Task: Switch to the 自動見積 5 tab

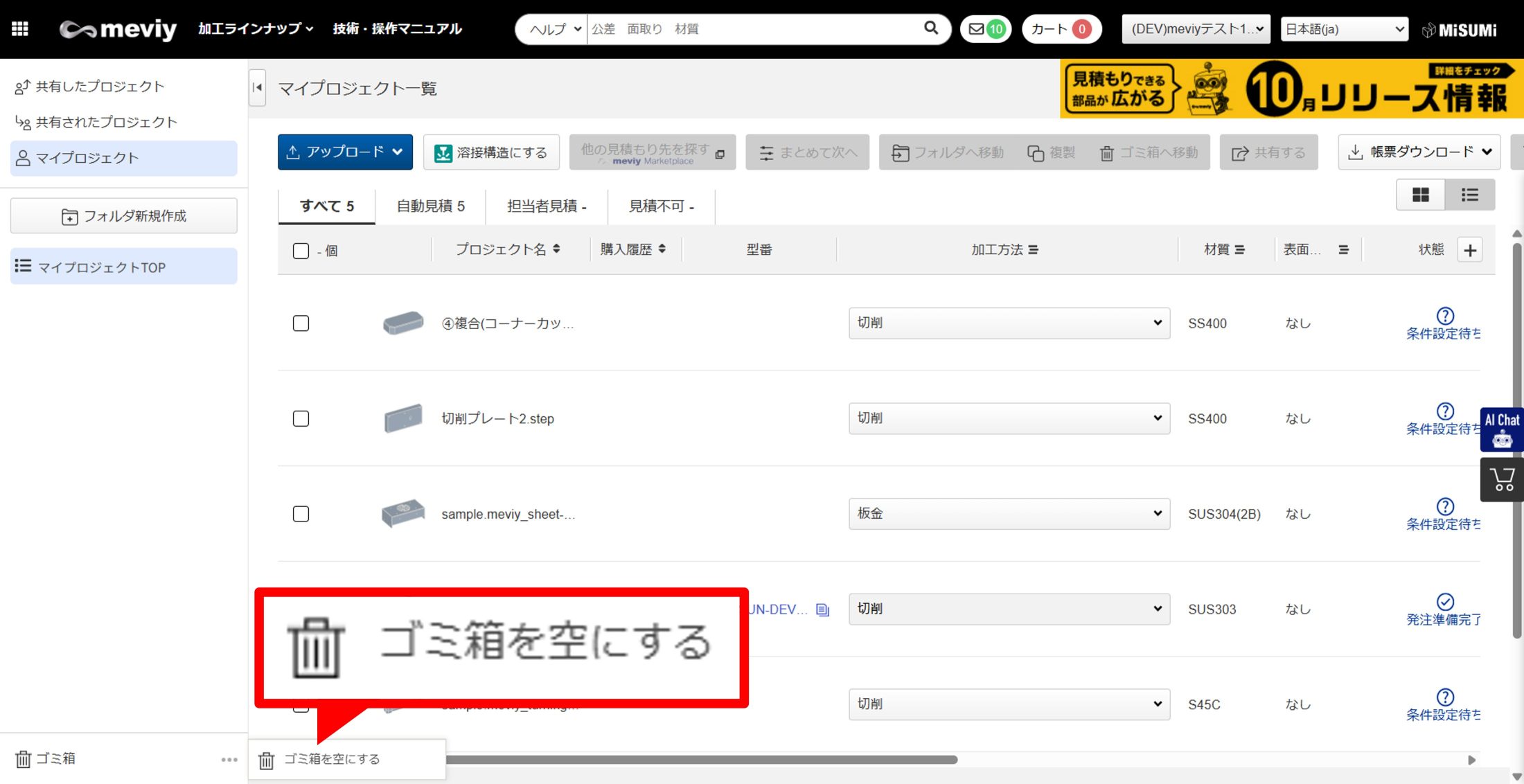Action: [430, 206]
